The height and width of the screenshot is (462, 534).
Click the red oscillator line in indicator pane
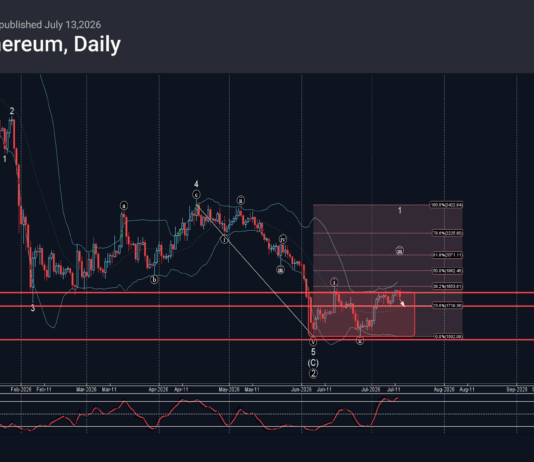pyautogui.click(x=199, y=414)
